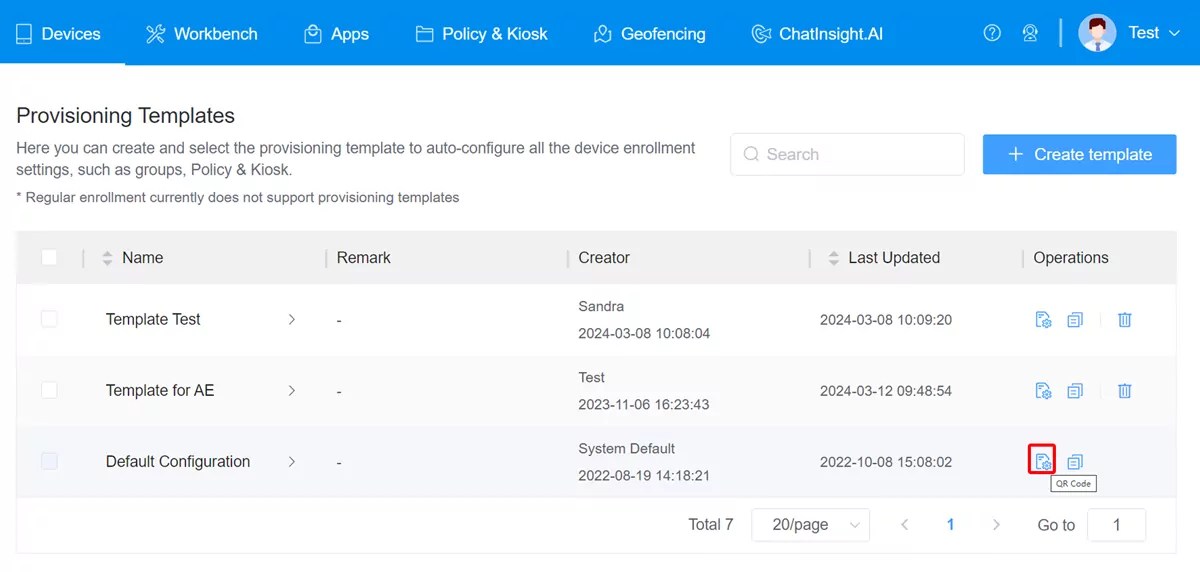
Task: Sort templates by Name column
Action: [x=108, y=258]
